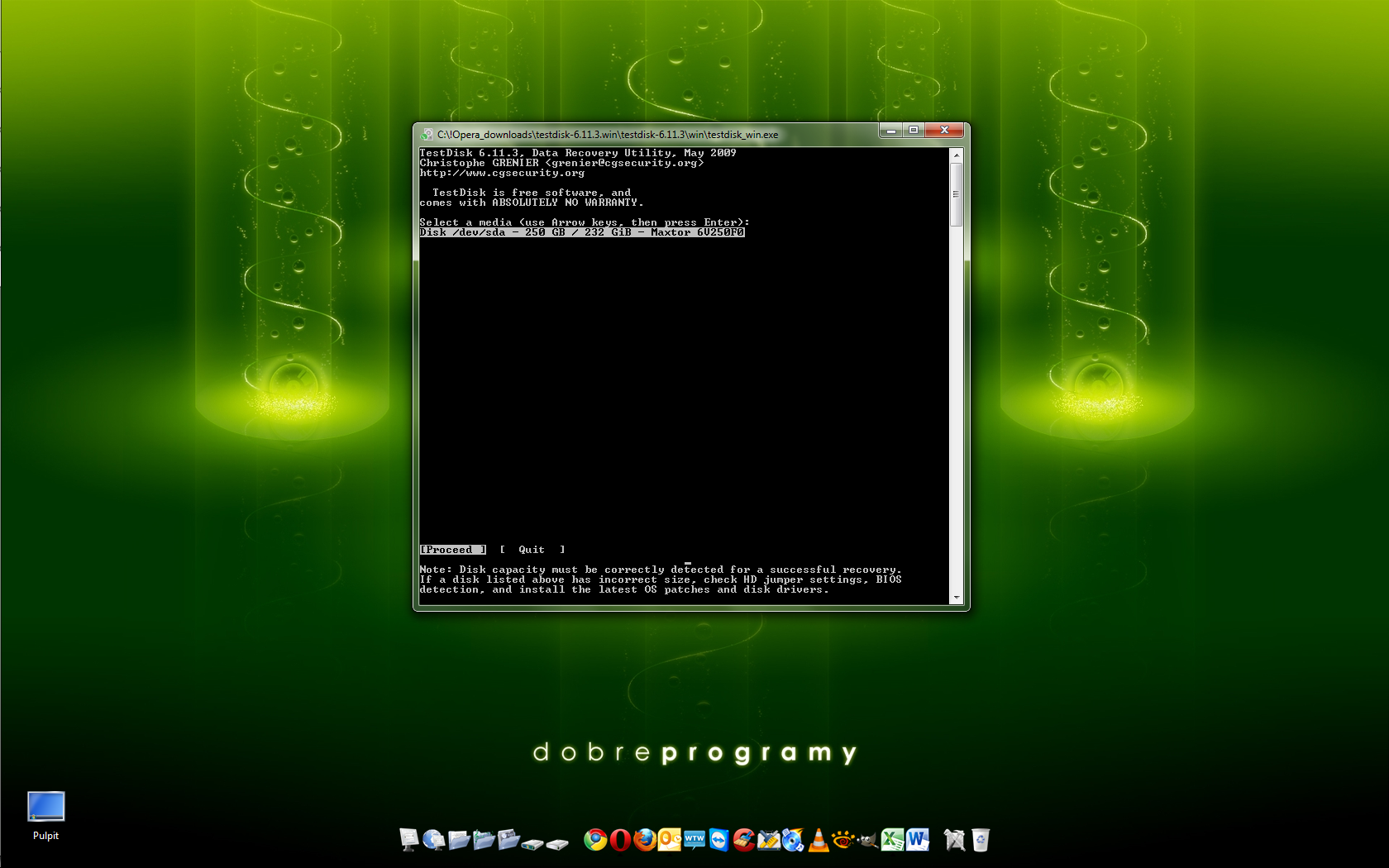Viewport: 1389px width, 868px height.
Task: Open the WTW messenger dock icon
Action: pyautogui.click(x=694, y=840)
